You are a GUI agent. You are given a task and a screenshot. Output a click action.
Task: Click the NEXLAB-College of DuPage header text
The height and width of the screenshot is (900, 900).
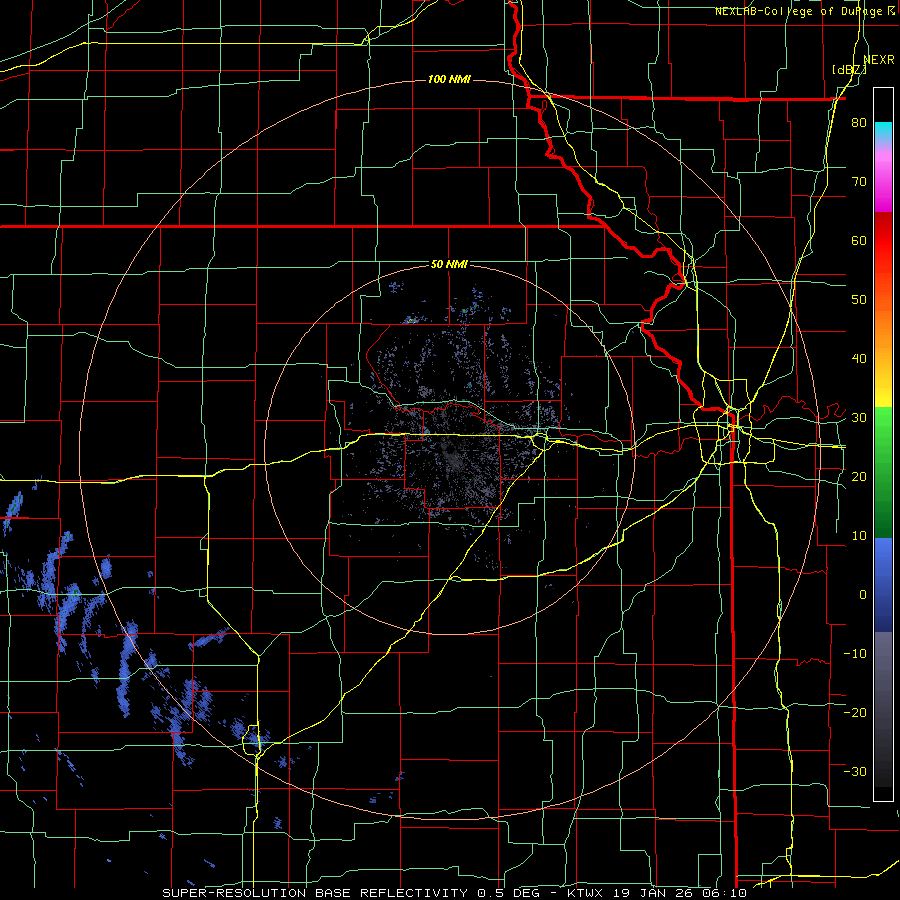(x=799, y=11)
